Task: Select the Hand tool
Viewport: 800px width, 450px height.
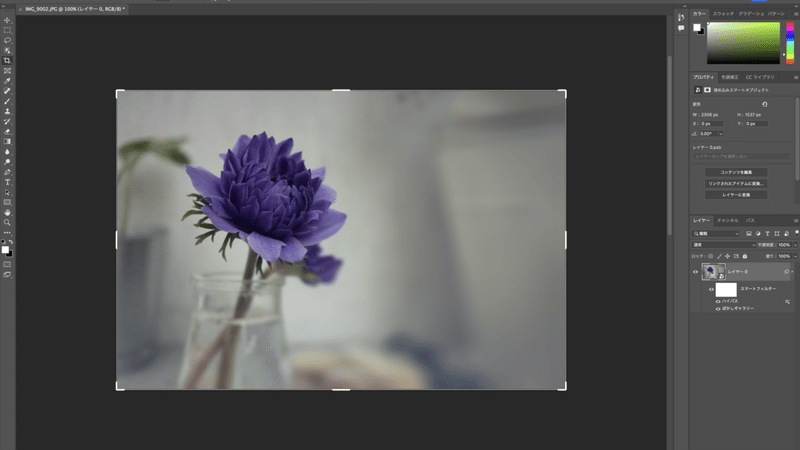Action: coord(7,212)
